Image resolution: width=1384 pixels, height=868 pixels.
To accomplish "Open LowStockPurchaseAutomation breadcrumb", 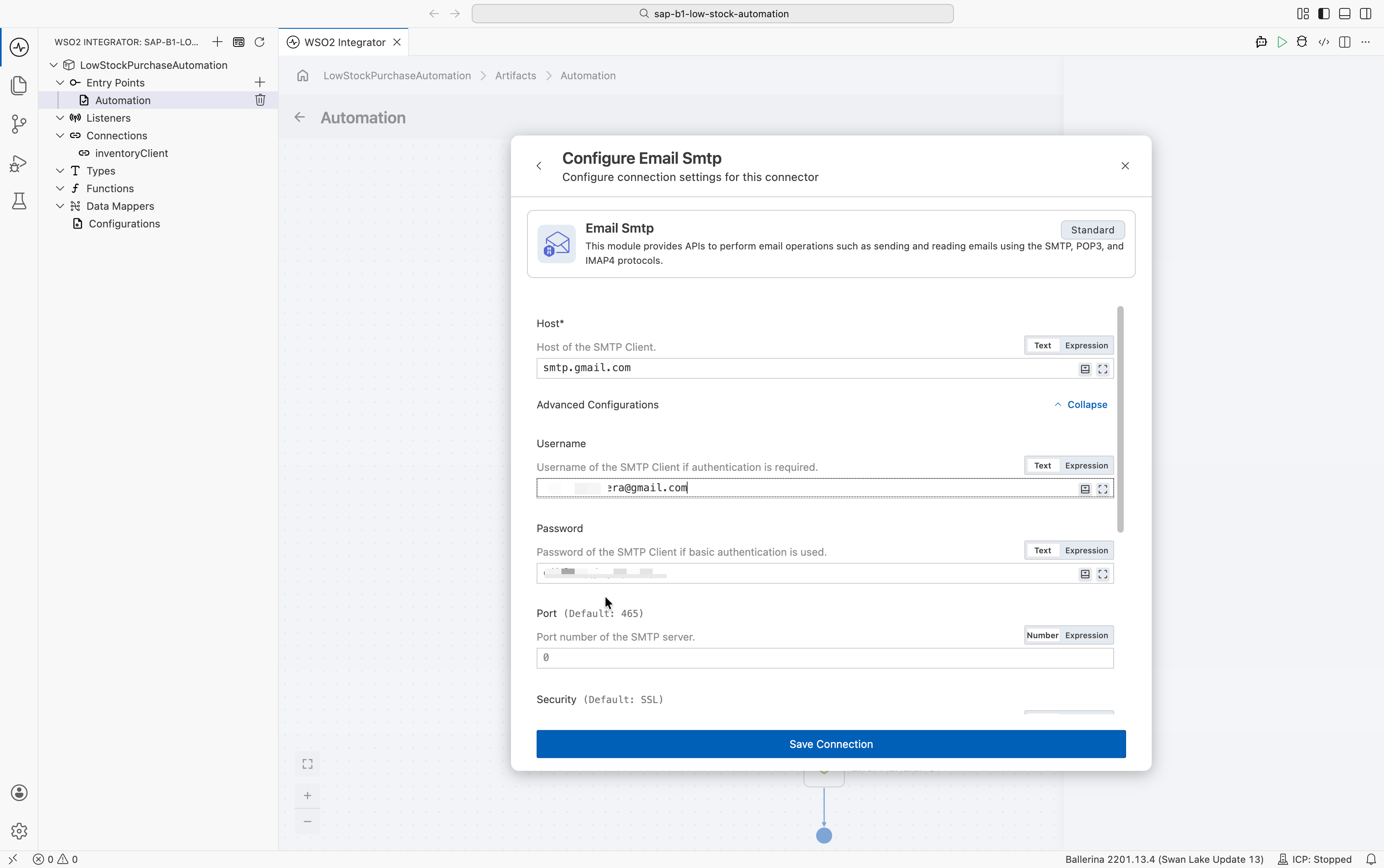I will (x=397, y=76).
